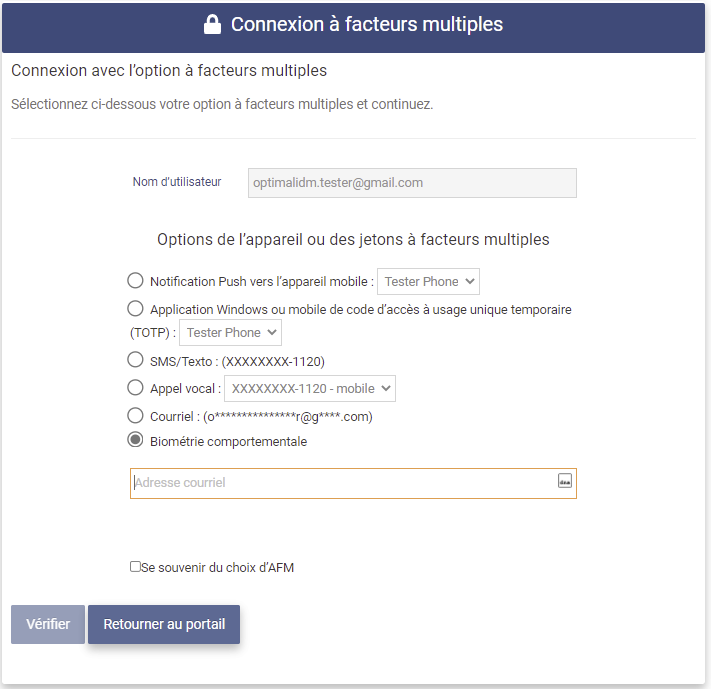The width and height of the screenshot is (711, 689).
Task: Select the SMS/Texto radio option
Action: pos(135,359)
